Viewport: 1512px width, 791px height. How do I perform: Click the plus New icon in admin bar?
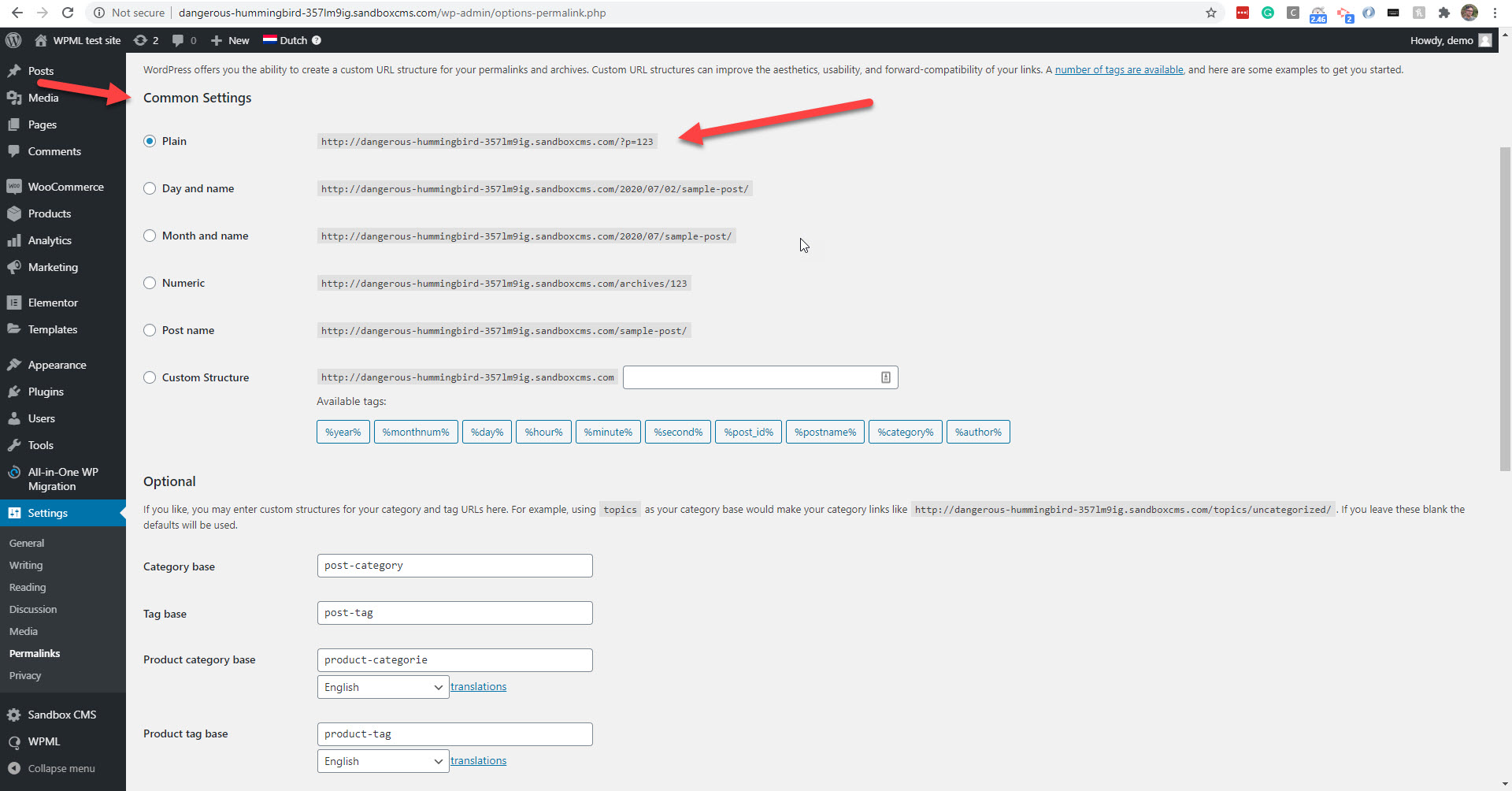point(217,40)
